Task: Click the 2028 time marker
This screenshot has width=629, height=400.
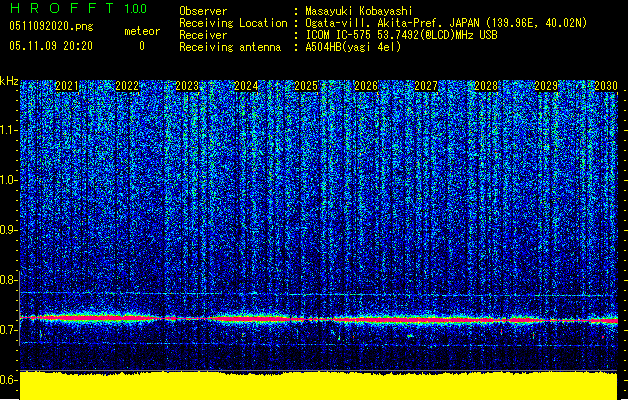Action: tap(486, 86)
